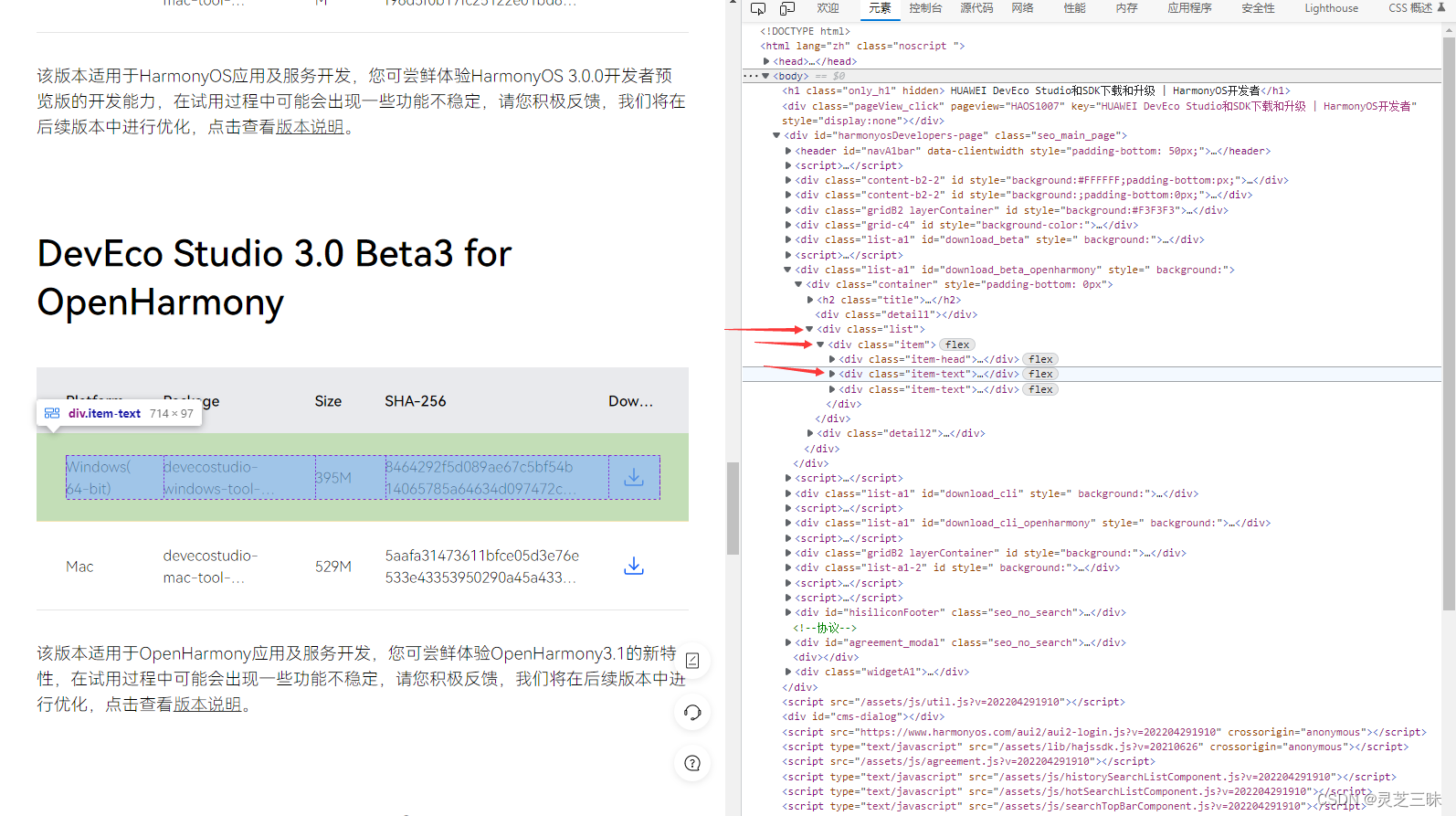The width and height of the screenshot is (1456, 816).
Task: Open the 源代码 tab
Action: tap(976, 8)
